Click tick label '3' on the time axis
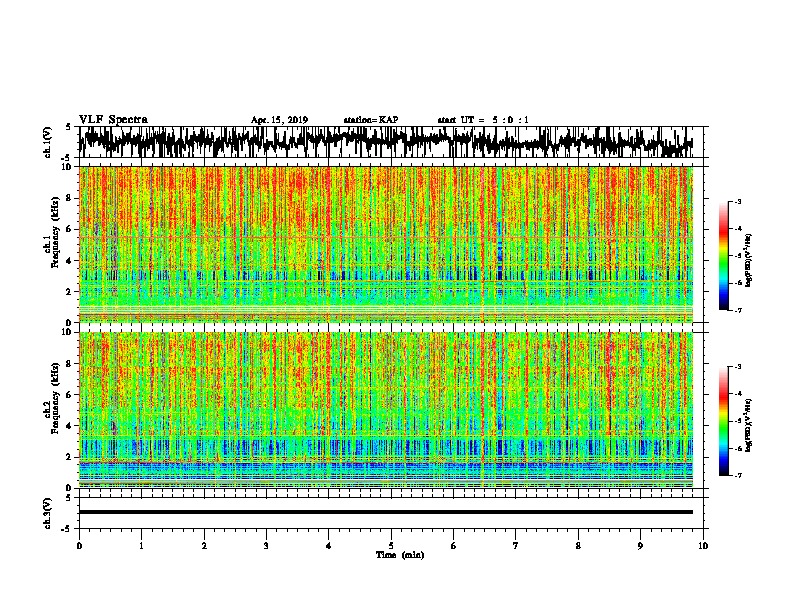792x612 pixels. coord(266,546)
